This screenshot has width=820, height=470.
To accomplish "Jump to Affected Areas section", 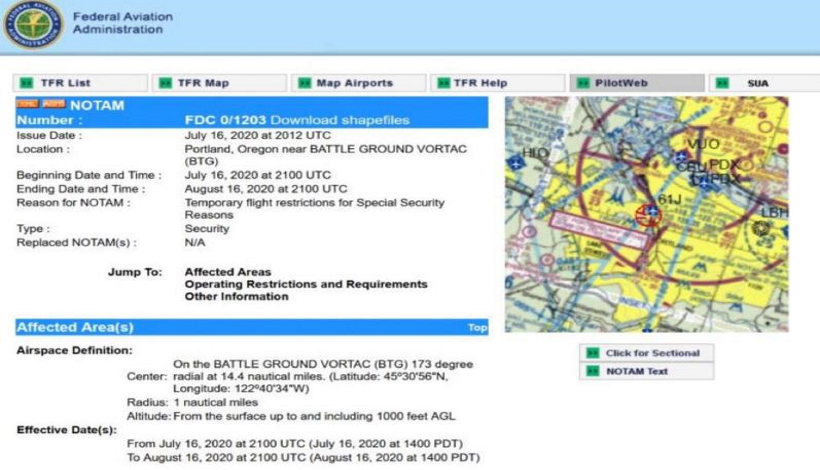I will [x=227, y=272].
